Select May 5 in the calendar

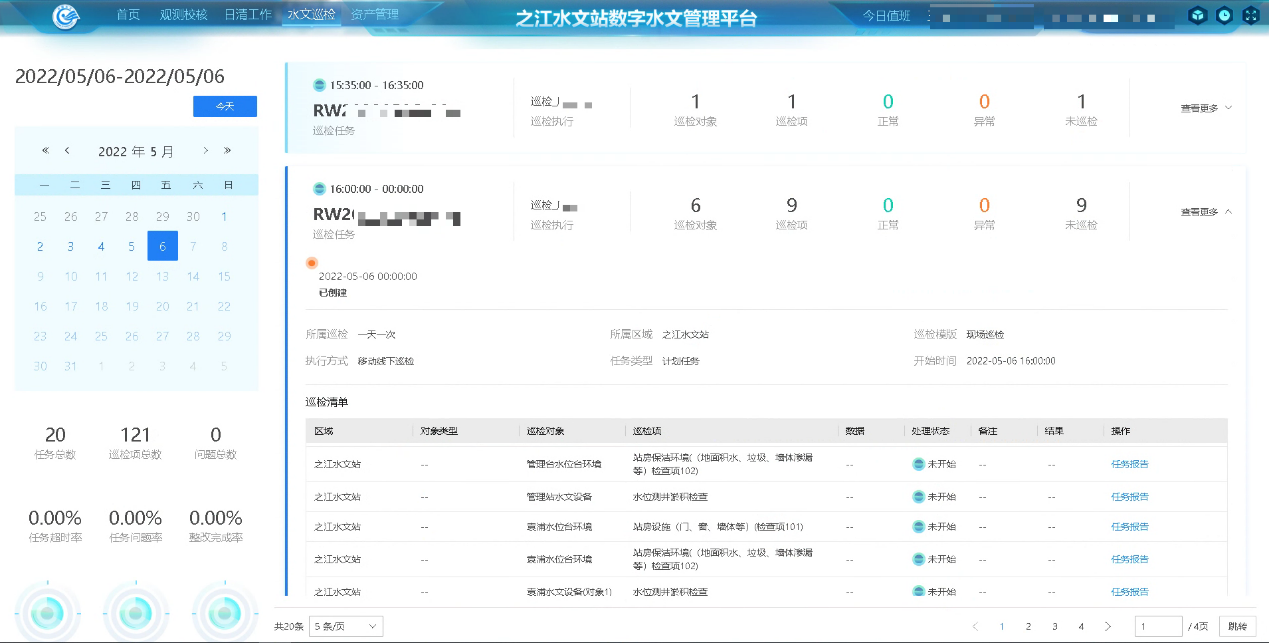pos(132,247)
